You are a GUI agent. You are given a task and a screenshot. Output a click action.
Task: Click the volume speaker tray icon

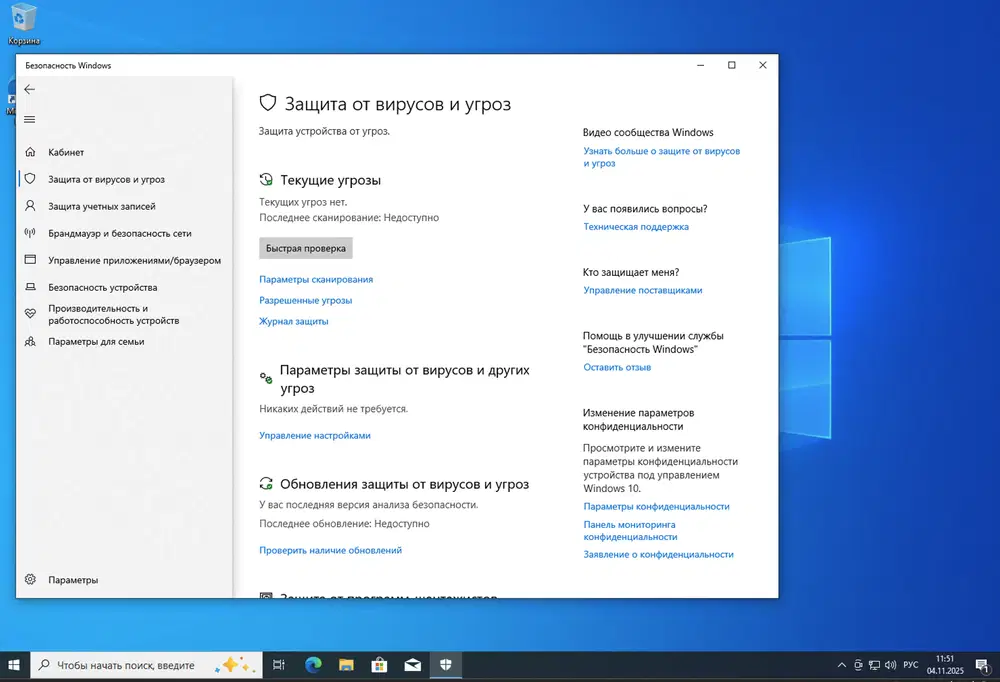click(x=891, y=665)
